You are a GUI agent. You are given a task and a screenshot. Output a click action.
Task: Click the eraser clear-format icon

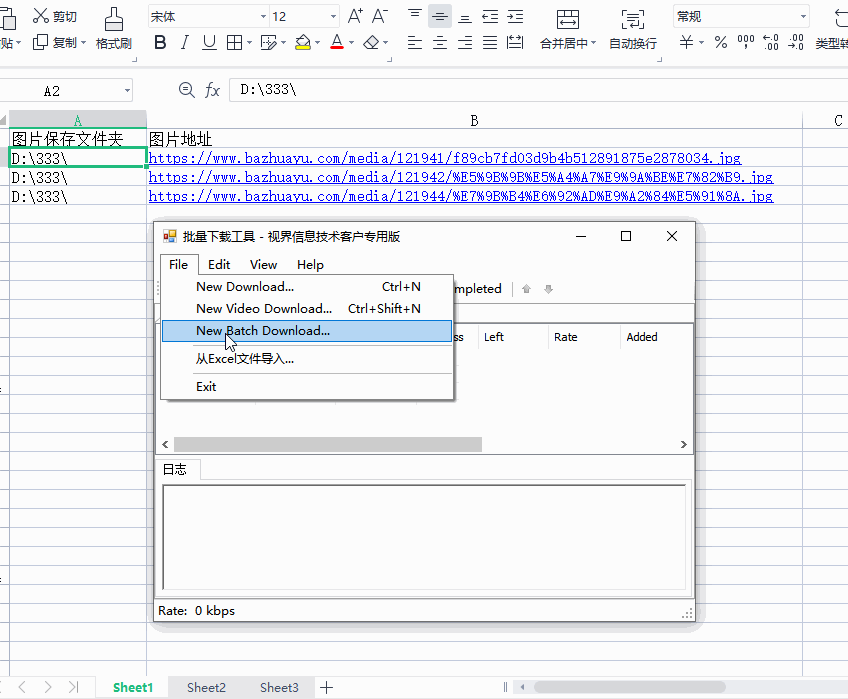371,42
